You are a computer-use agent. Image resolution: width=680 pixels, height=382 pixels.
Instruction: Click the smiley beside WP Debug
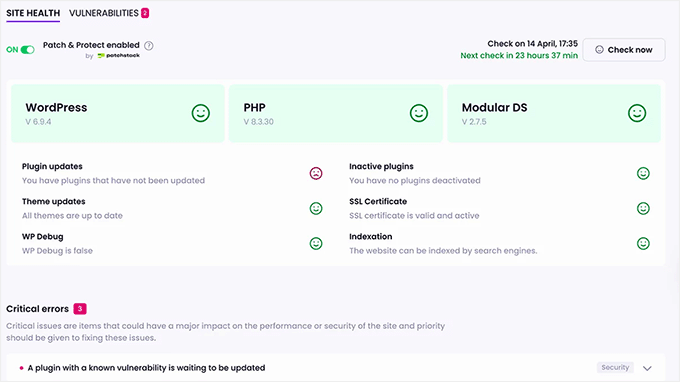click(x=316, y=244)
